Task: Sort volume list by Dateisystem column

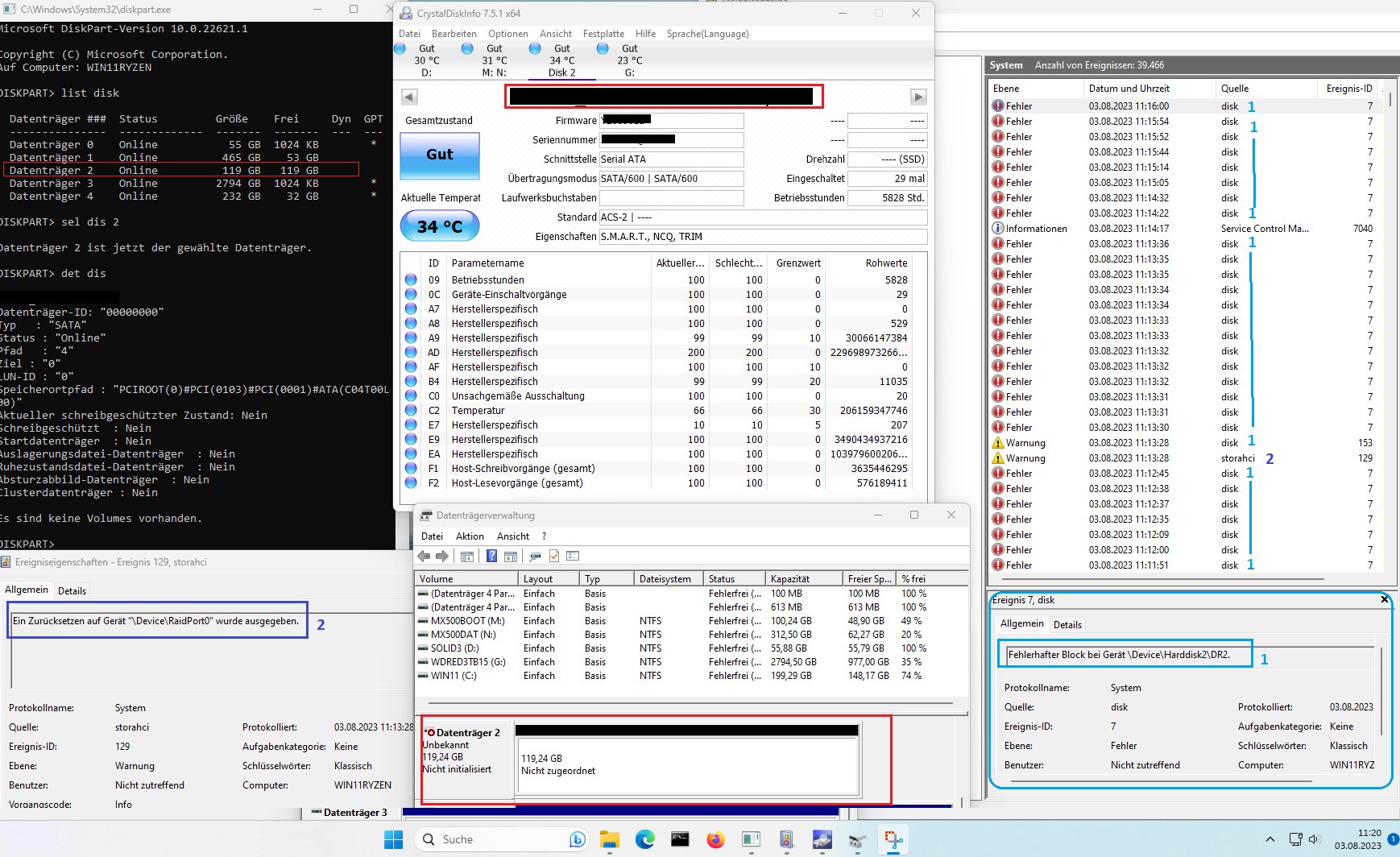Action: coord(668,579)
